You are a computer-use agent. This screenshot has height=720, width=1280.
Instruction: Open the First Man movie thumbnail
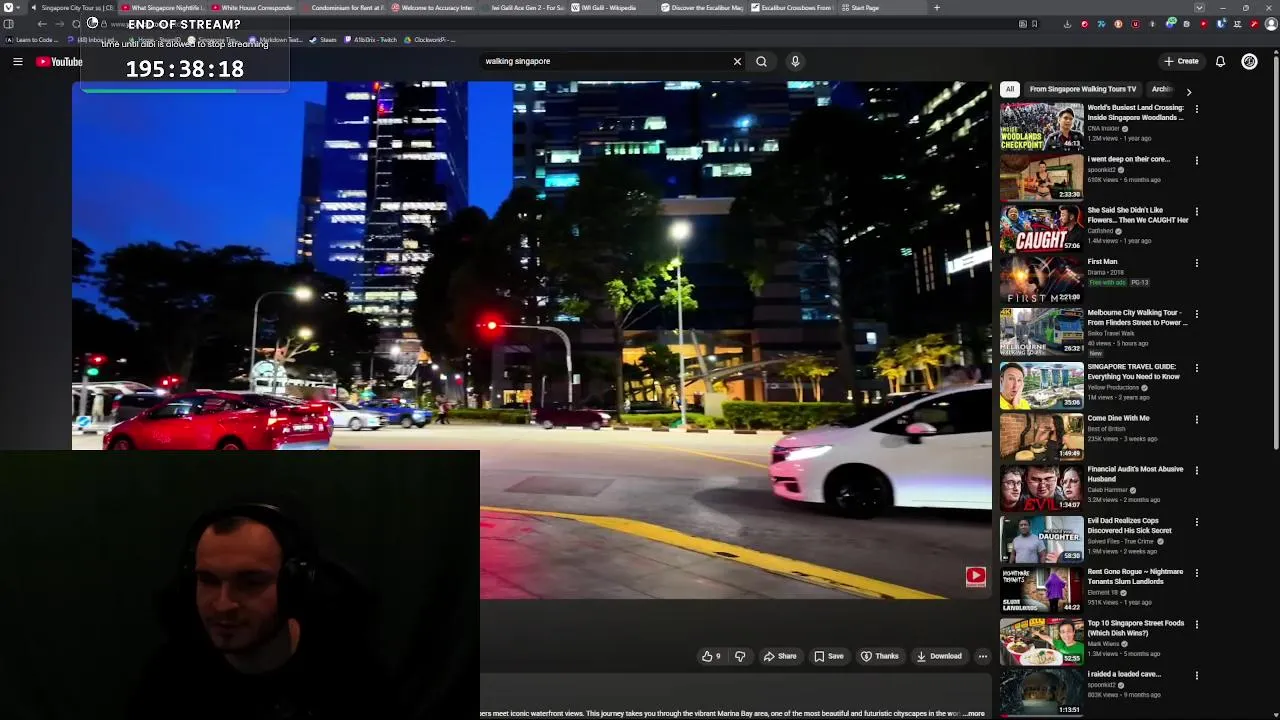[x=1041, y=280]
